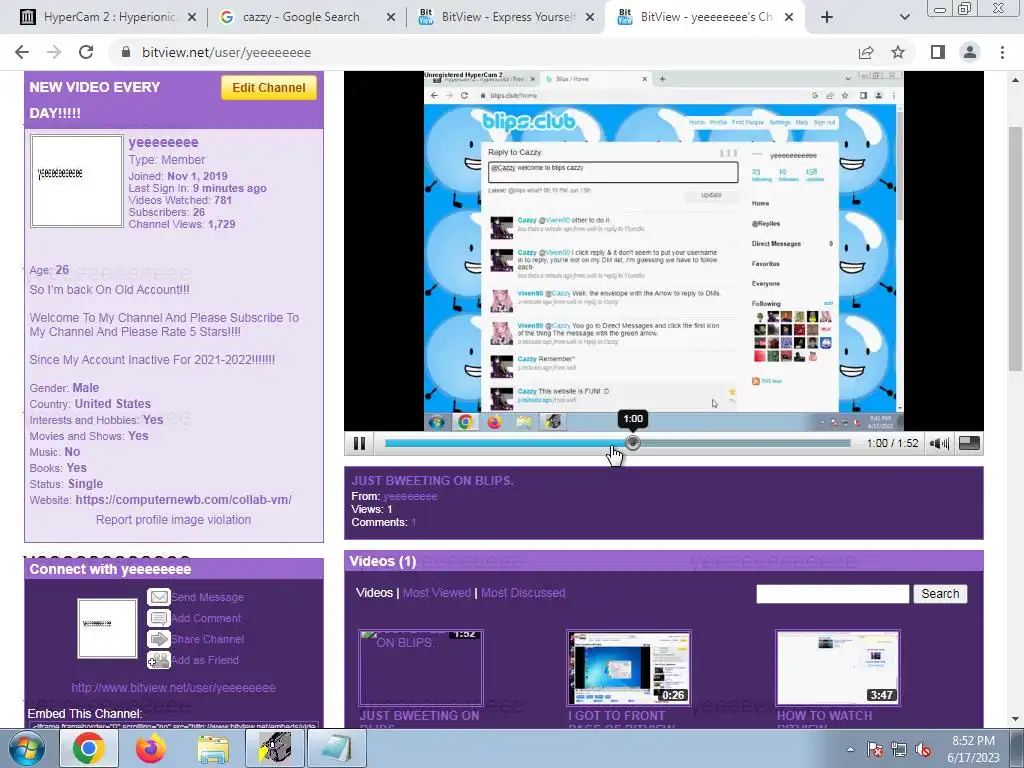Click the browser back arrow
Screen dimensions: 1024x768
pyautogui.click(x=22, y=52)
